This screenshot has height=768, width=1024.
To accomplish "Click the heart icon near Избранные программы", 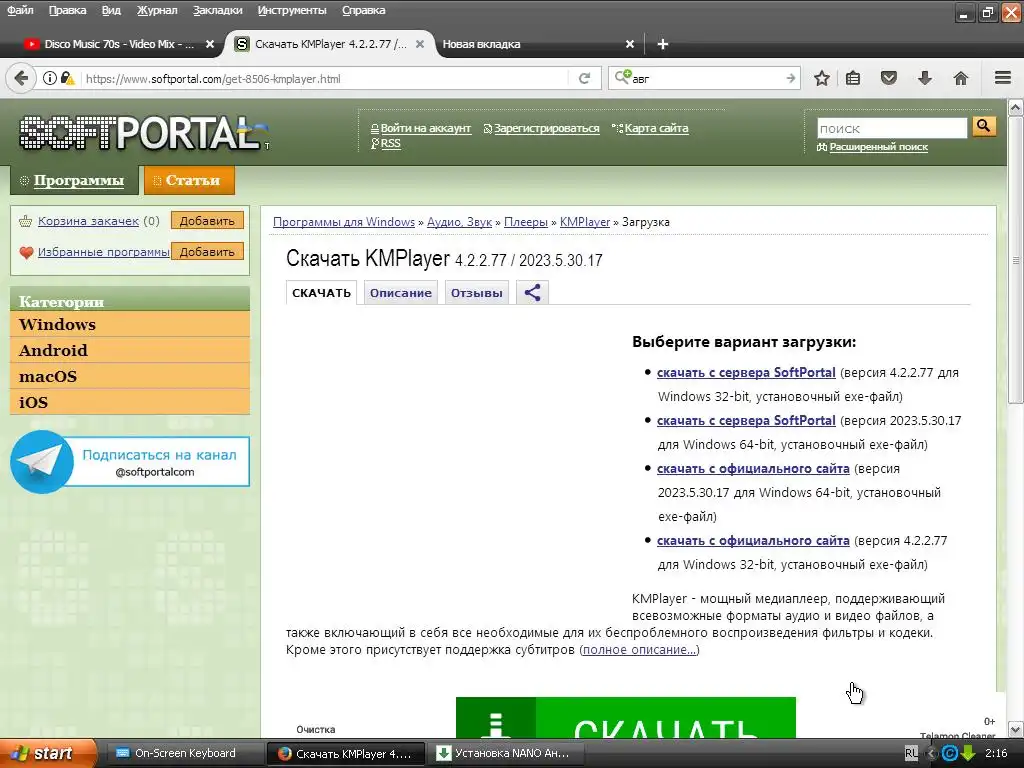I will tap(26, 252).
